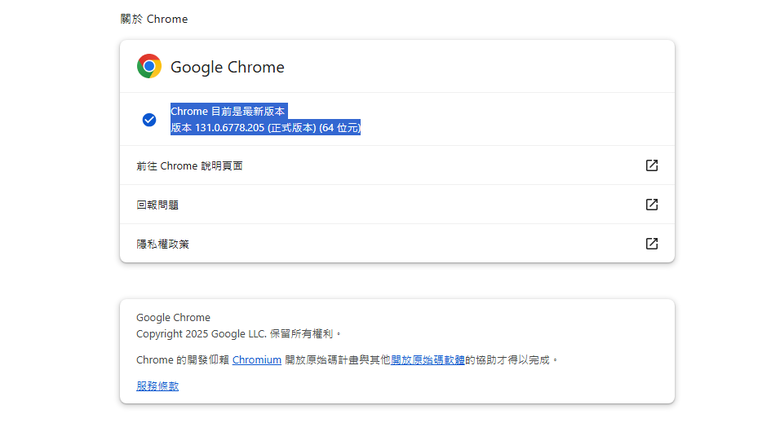Click the 保留所有權利 text

(301, 334)
